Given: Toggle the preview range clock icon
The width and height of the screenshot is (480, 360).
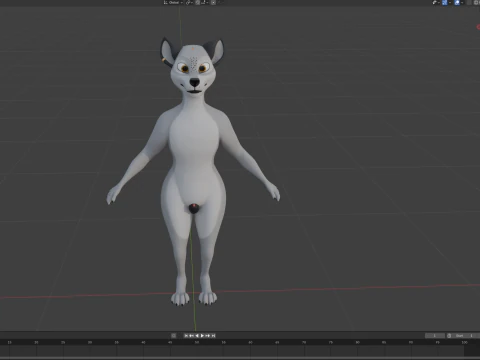Looking at the screenshot, I should [x=449, y=336].
